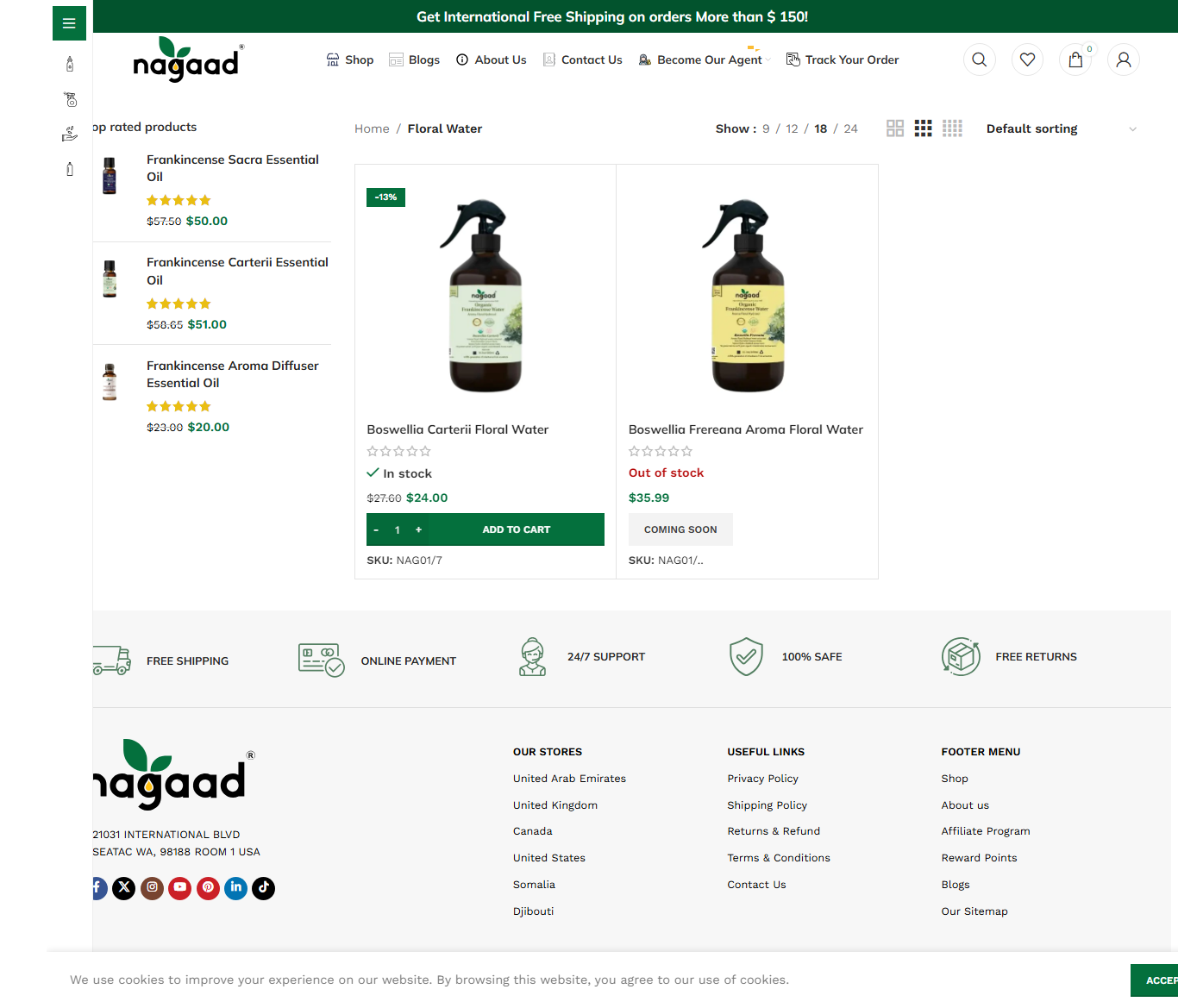This screenshot has width=1178, height=1008.
Task: Open Reward Points footer link
Action: [979, 858]
